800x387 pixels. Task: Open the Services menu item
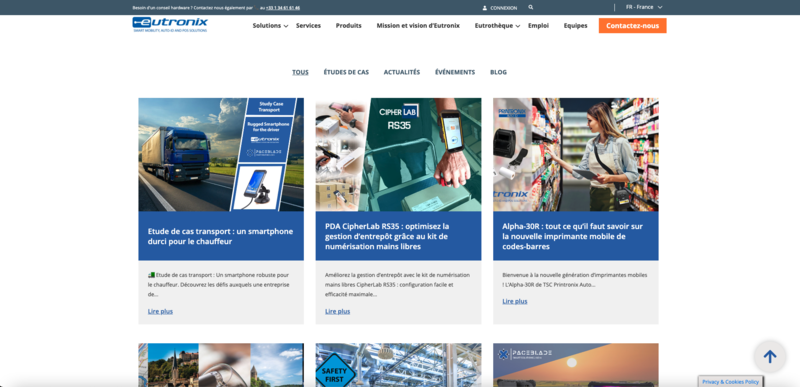[x=308, y=25]
